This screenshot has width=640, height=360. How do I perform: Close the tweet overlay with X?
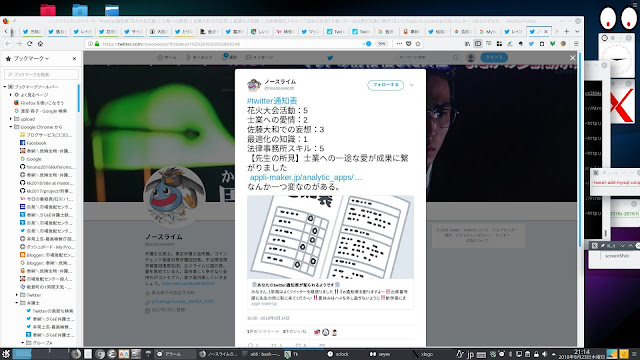tap(572, 58)
